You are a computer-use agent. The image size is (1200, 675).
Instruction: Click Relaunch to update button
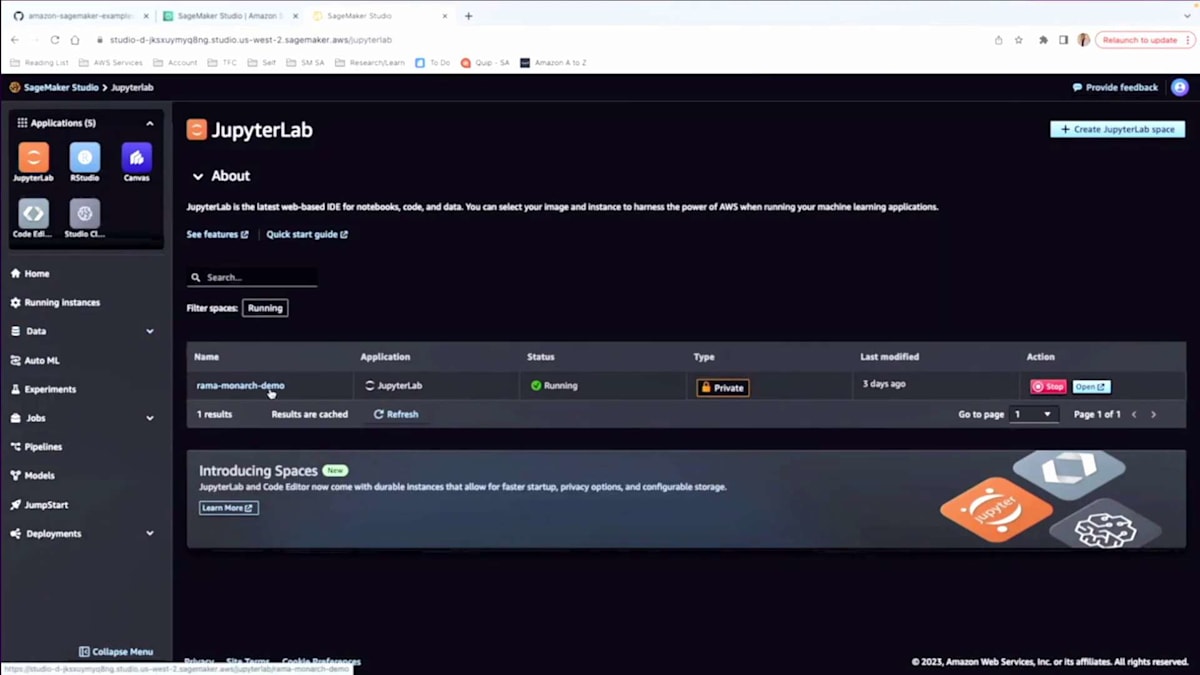[1140, 40]
